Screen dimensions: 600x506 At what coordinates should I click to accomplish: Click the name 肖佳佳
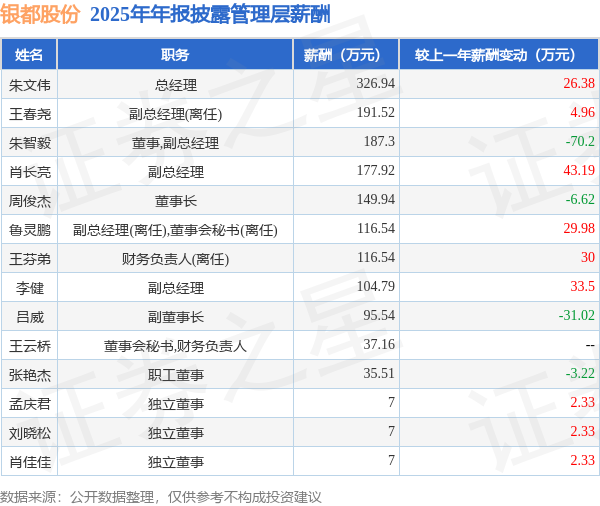point(30,462)
